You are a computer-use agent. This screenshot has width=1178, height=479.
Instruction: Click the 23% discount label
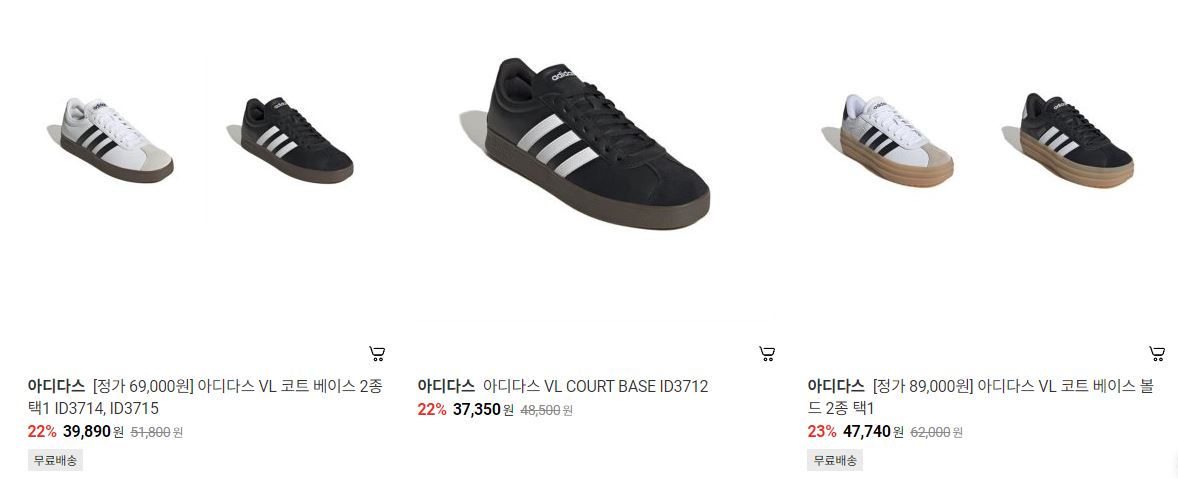tap(822, 432)
